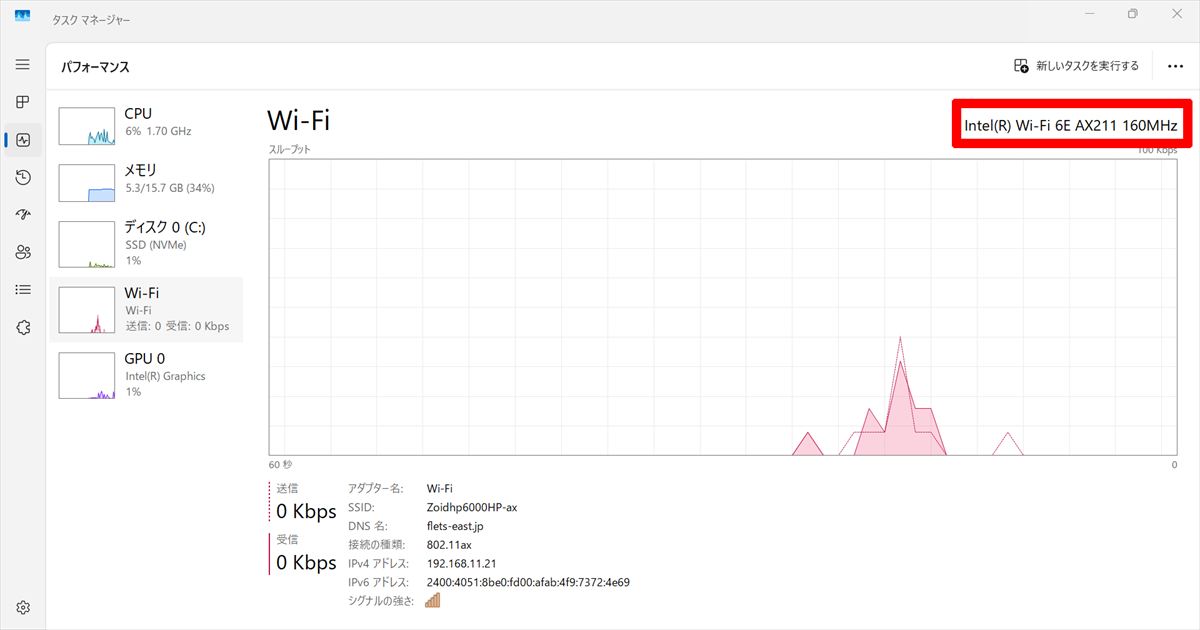Click the SSID value Zoidhp6000HP-ax

tap(472, 507)
